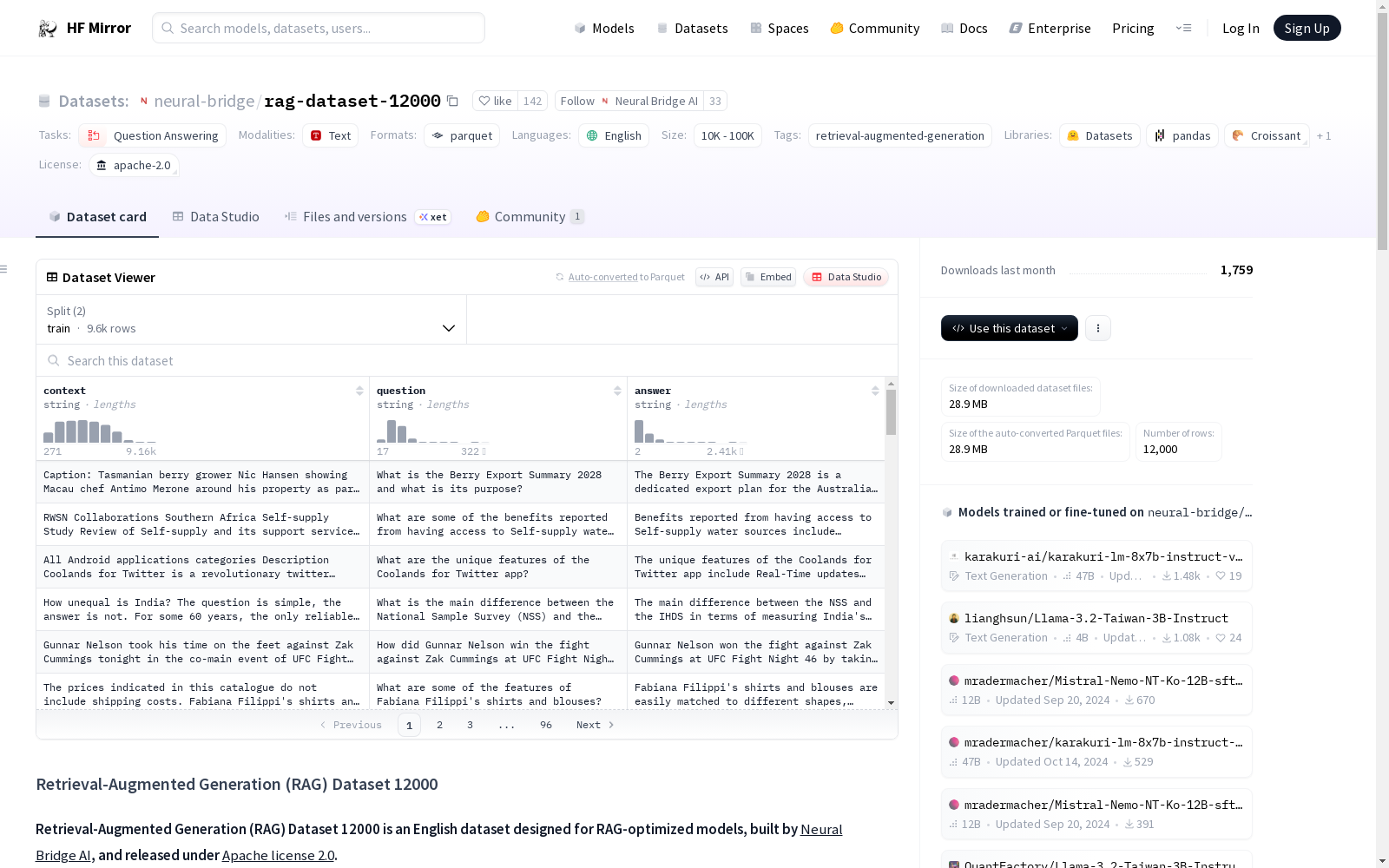
Task: Open Docs in the top navigation
Action: click(964, 28)
